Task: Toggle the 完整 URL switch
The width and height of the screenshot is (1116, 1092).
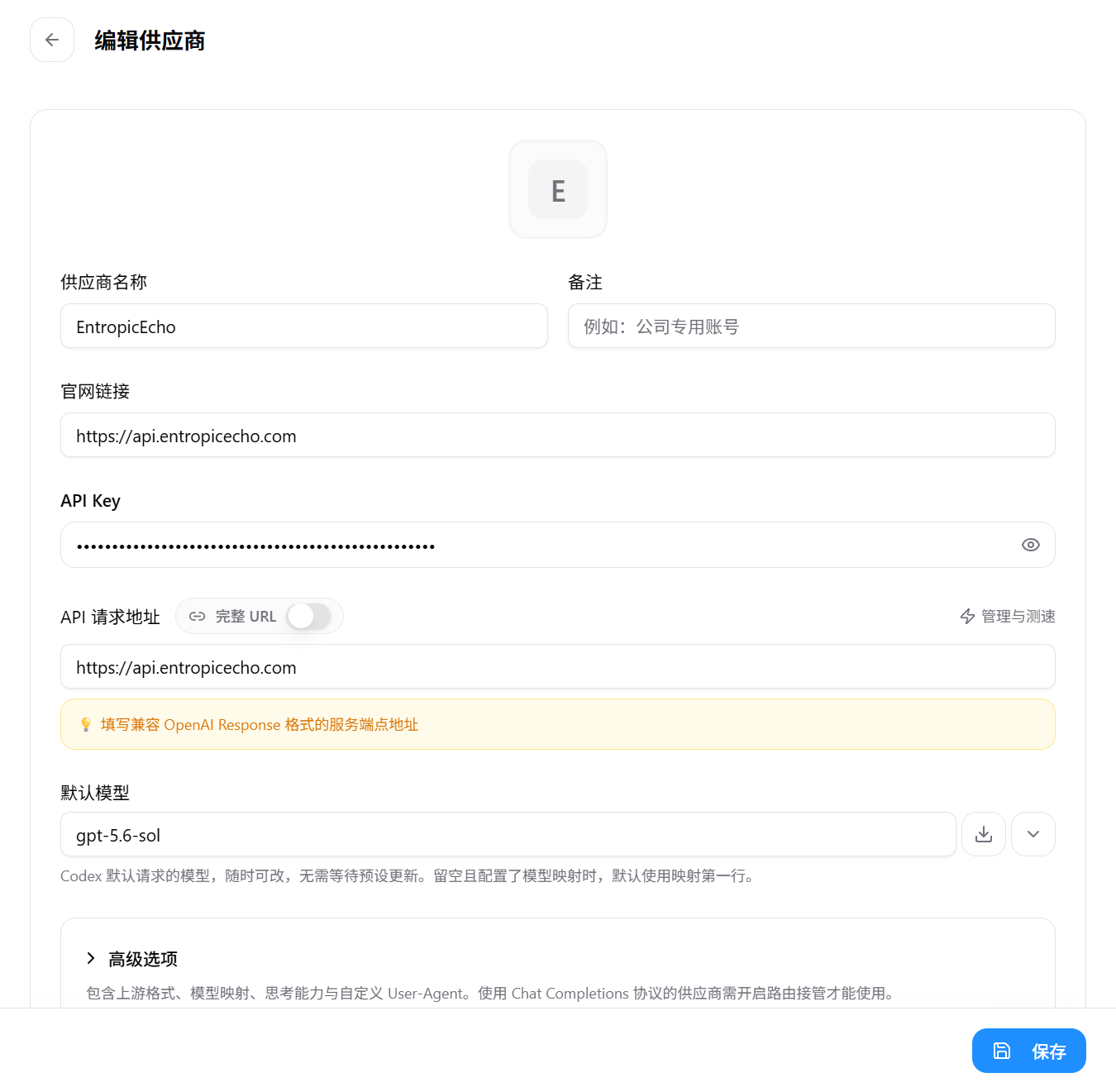Action: pos(309,616)
